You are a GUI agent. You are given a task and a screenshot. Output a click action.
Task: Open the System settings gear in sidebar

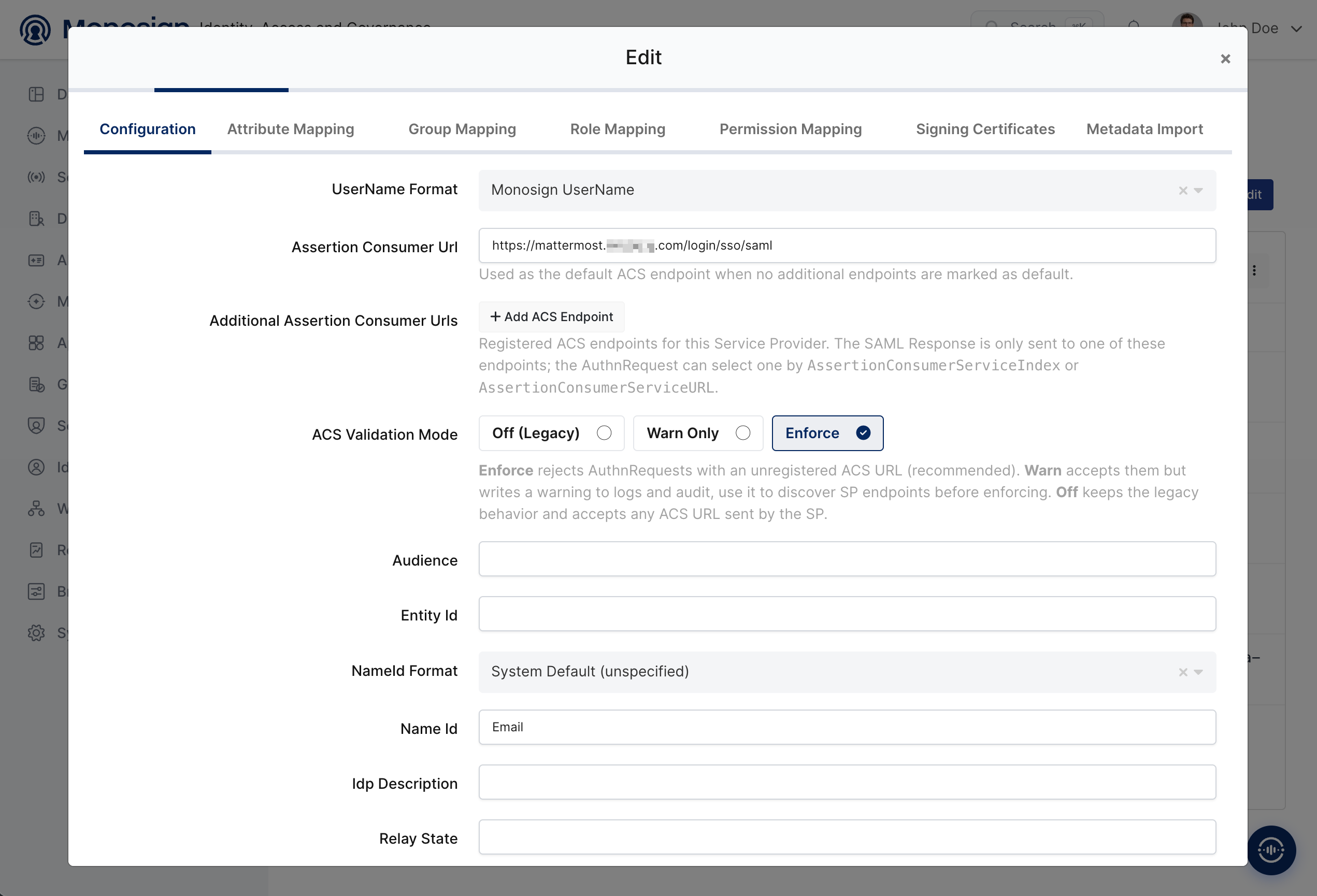pos(36,632)
